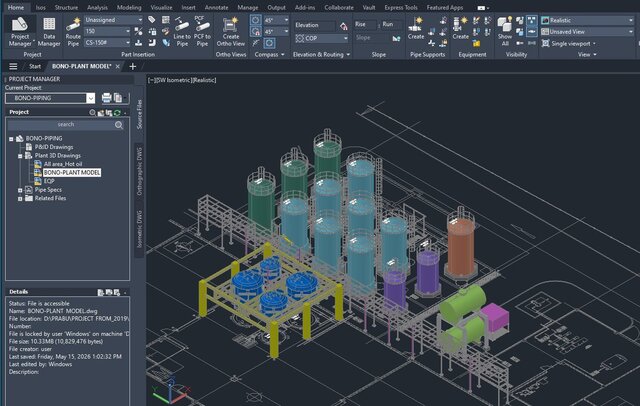Image resolution: width=640 pixels, height=406 pixels.
Task: Click the spec viewer grid icon in Part Insertion
Action: (x=165, y=20)
